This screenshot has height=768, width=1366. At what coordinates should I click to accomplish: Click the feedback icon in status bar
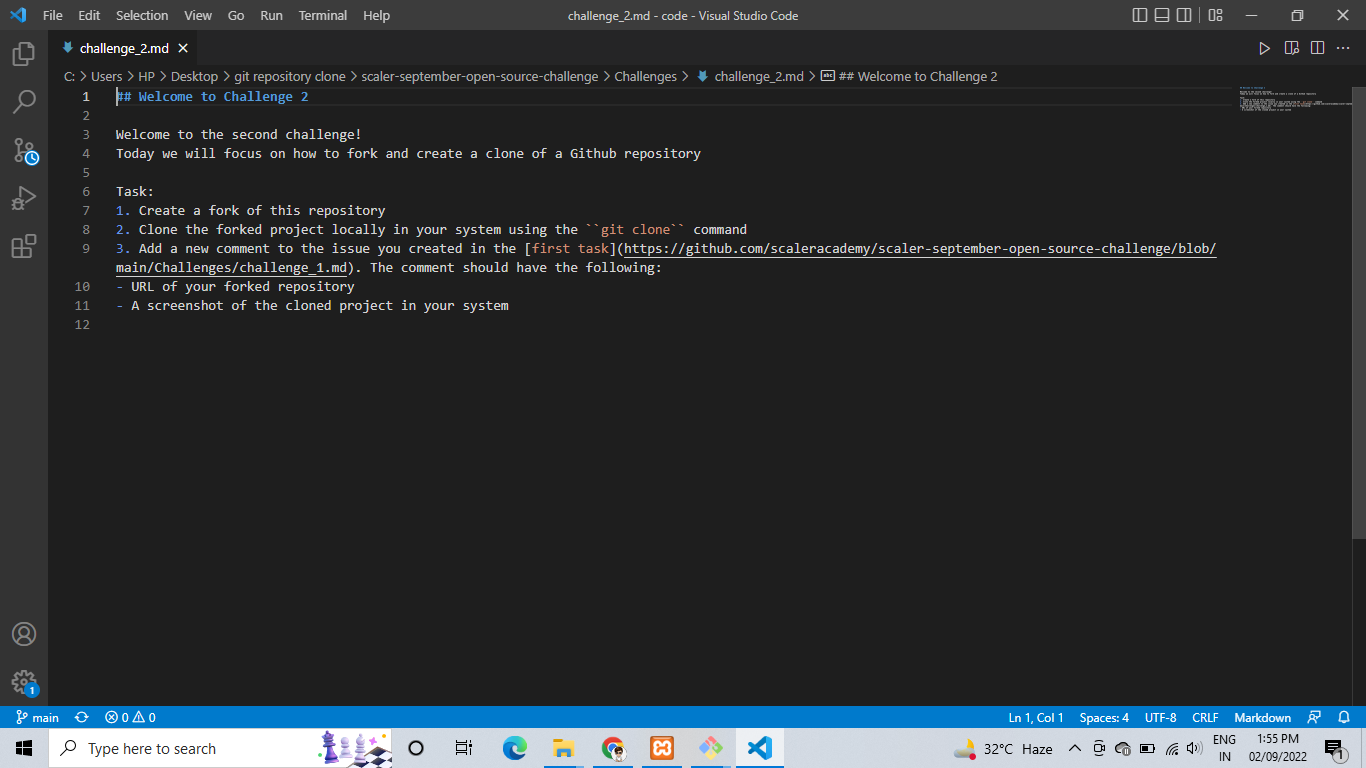[1315, 717]
